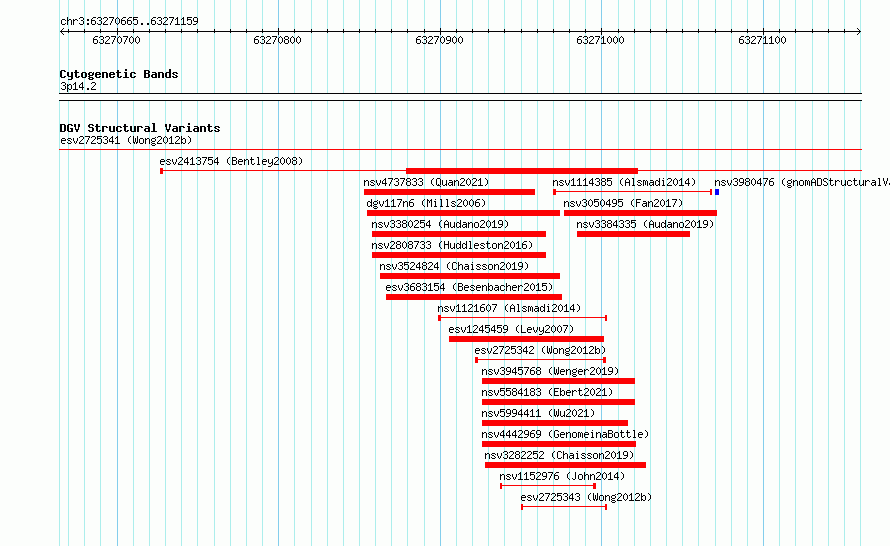Click the 63270800 ruler position
Viewport: 890px width, 546px height.
(x=278, y=40)
